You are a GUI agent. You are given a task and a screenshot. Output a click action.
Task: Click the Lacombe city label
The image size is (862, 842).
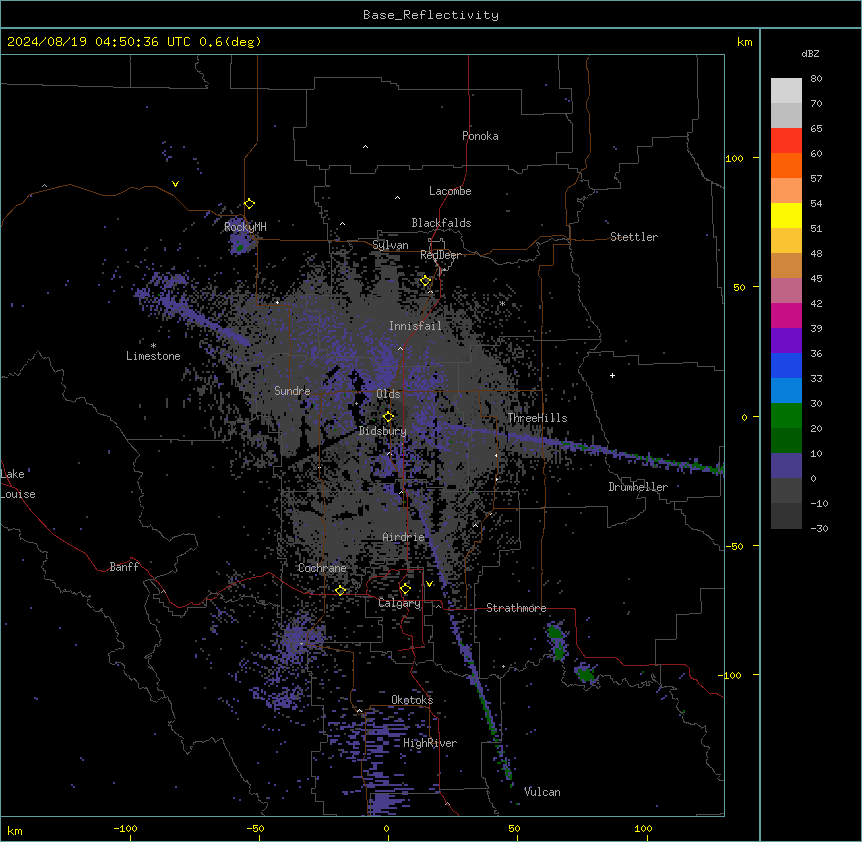tap(450, 191)
